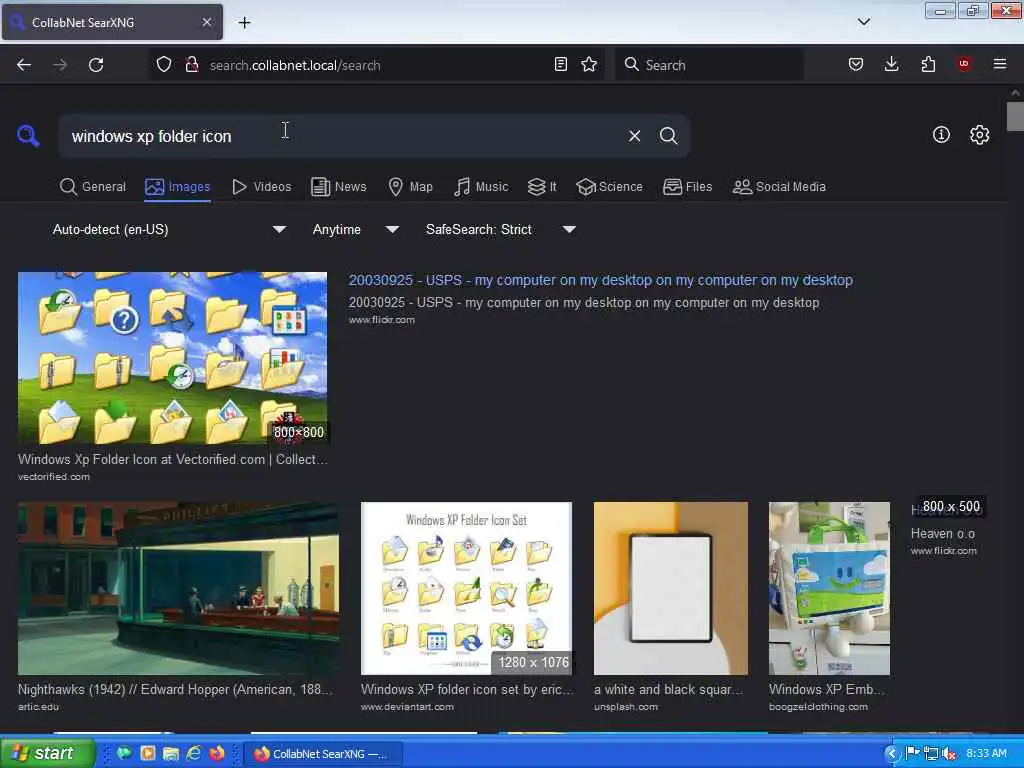Launch Firefox from the quick launch bar

point(217,753)
